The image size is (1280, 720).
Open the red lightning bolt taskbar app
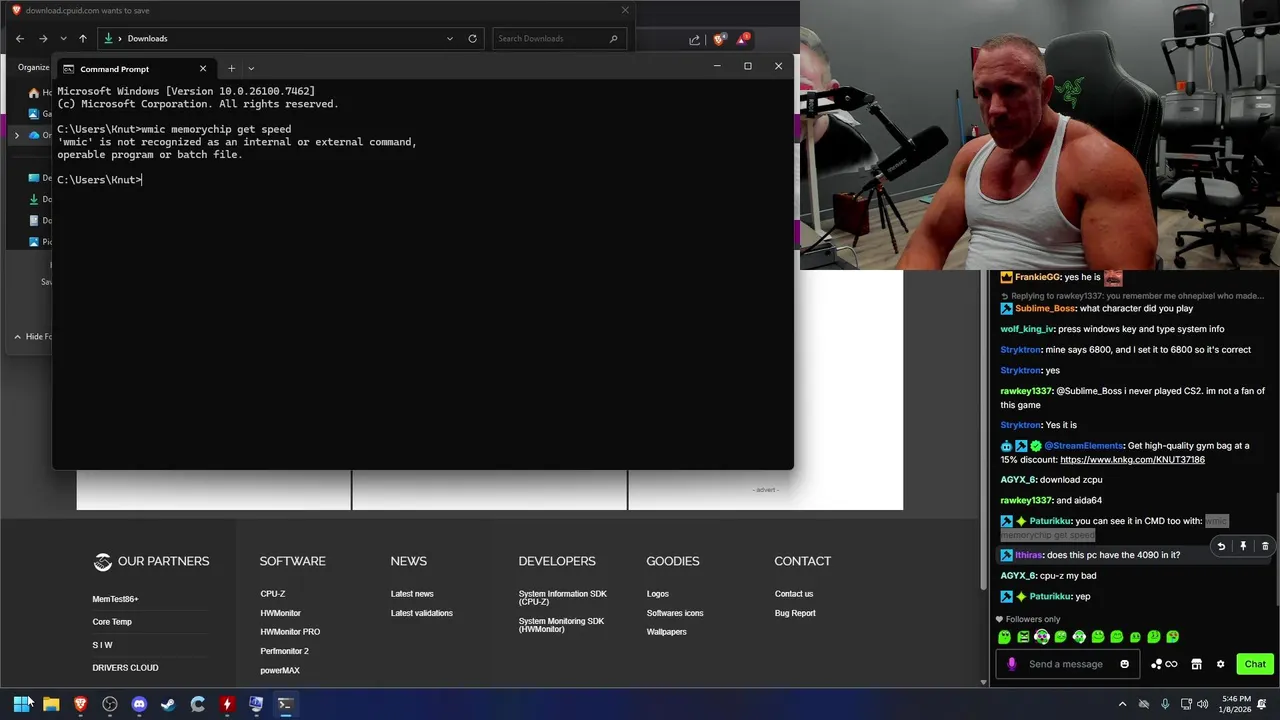[227, 704]
